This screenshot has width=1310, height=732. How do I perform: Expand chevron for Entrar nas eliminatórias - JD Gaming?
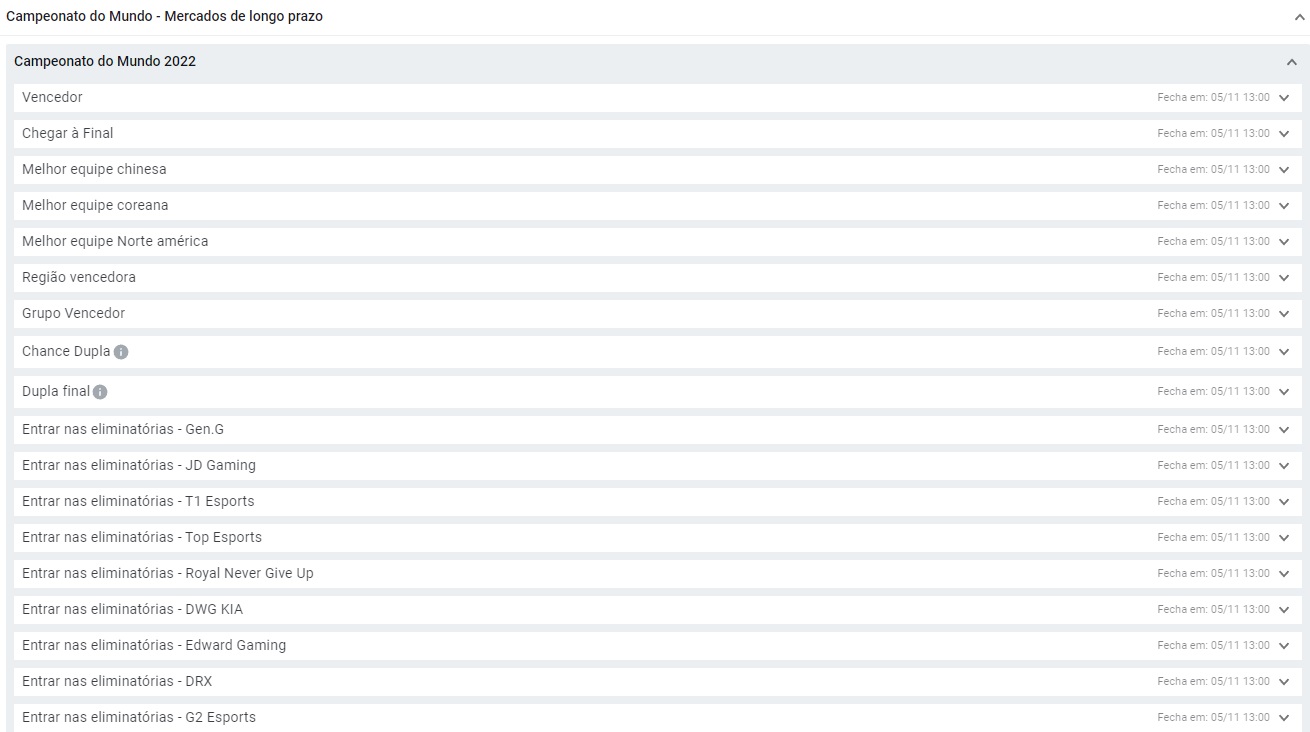pyautogui.click(x=1284, y=466)
